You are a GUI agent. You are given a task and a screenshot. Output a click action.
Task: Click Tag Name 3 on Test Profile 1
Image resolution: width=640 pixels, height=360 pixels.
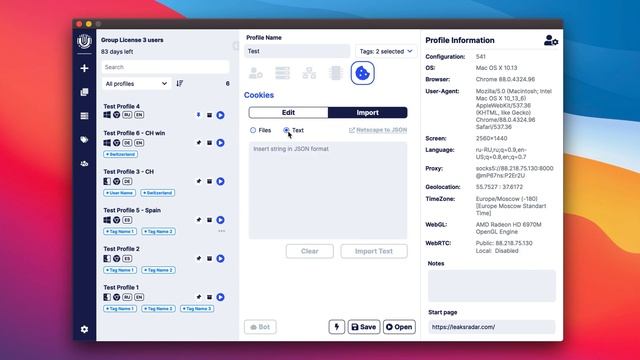point(197,309)
